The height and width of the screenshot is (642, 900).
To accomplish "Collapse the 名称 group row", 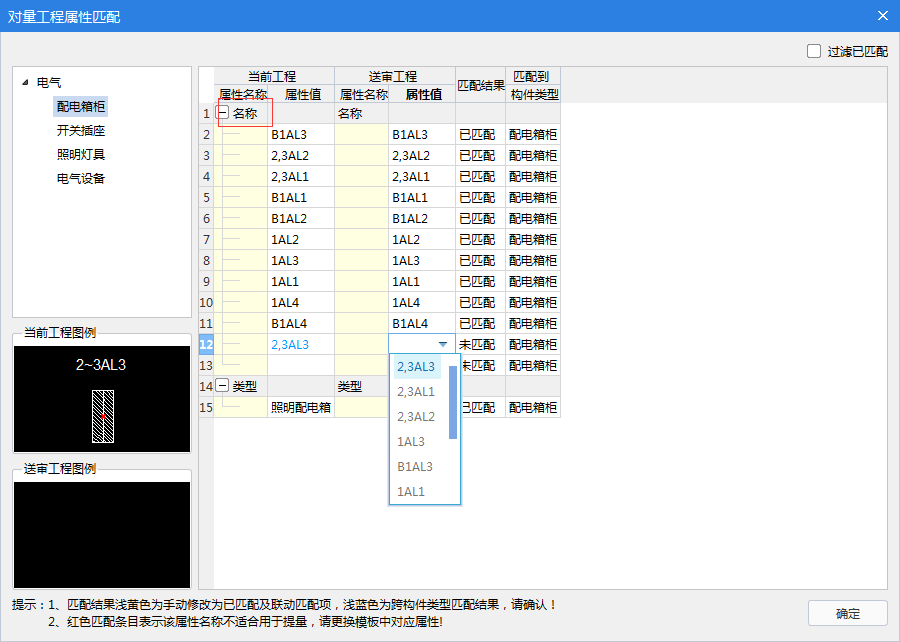I will (223, 114).
